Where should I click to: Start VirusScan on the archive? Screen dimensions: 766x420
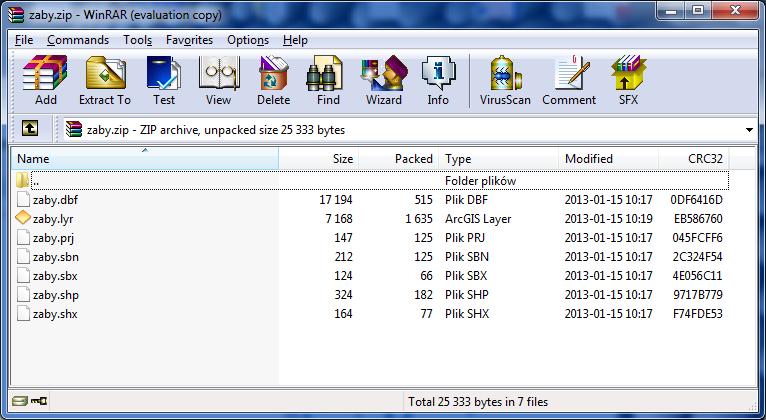pyautogui.click(x=505, y=81)
